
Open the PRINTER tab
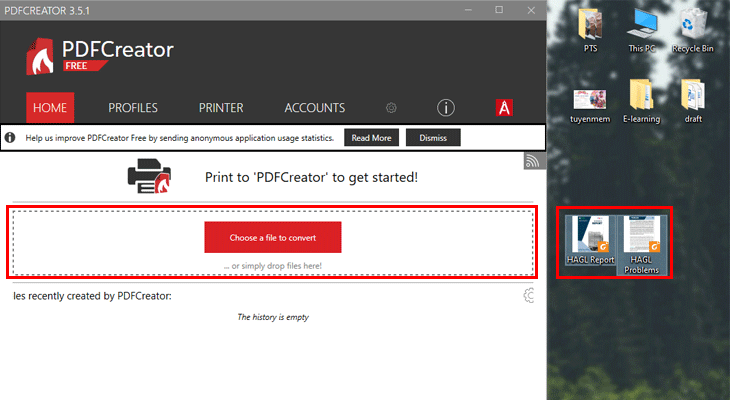(x=221, y=108)
